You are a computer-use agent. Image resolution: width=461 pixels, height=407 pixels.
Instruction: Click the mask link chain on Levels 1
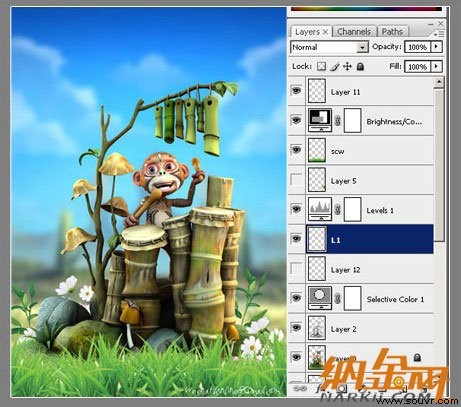pyautogui.click(x=337, y=210)
